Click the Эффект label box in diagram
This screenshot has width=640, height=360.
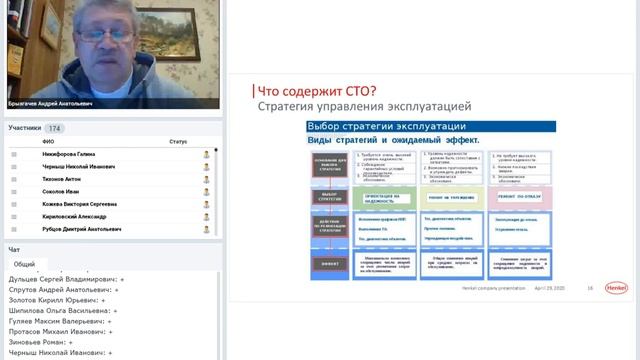tap(330, 264)
